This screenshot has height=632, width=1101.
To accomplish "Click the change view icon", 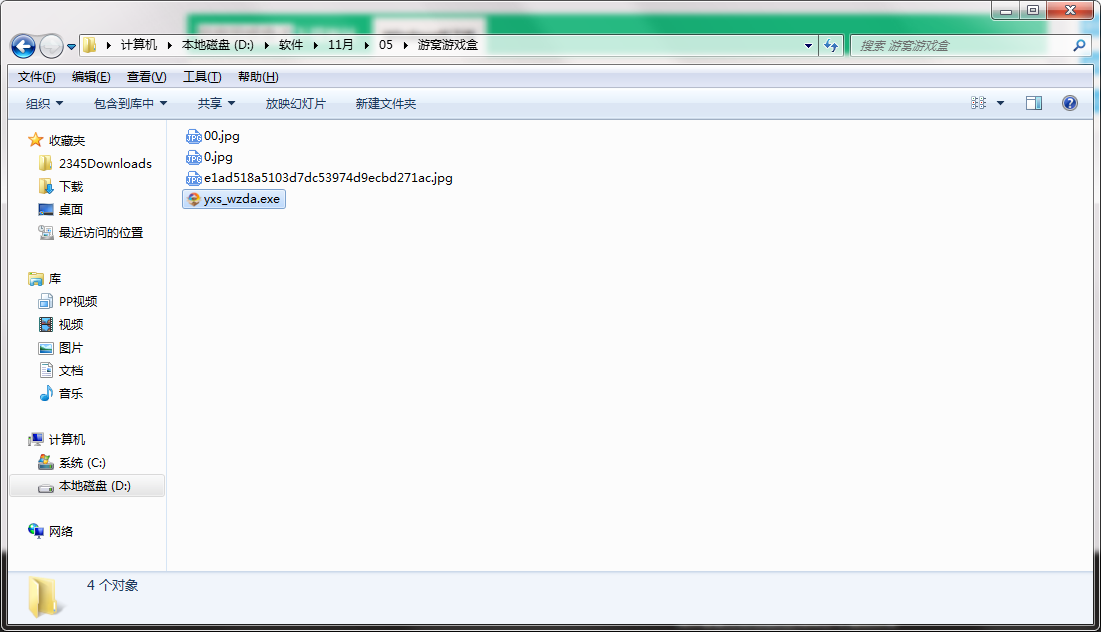I will [978, 103].
